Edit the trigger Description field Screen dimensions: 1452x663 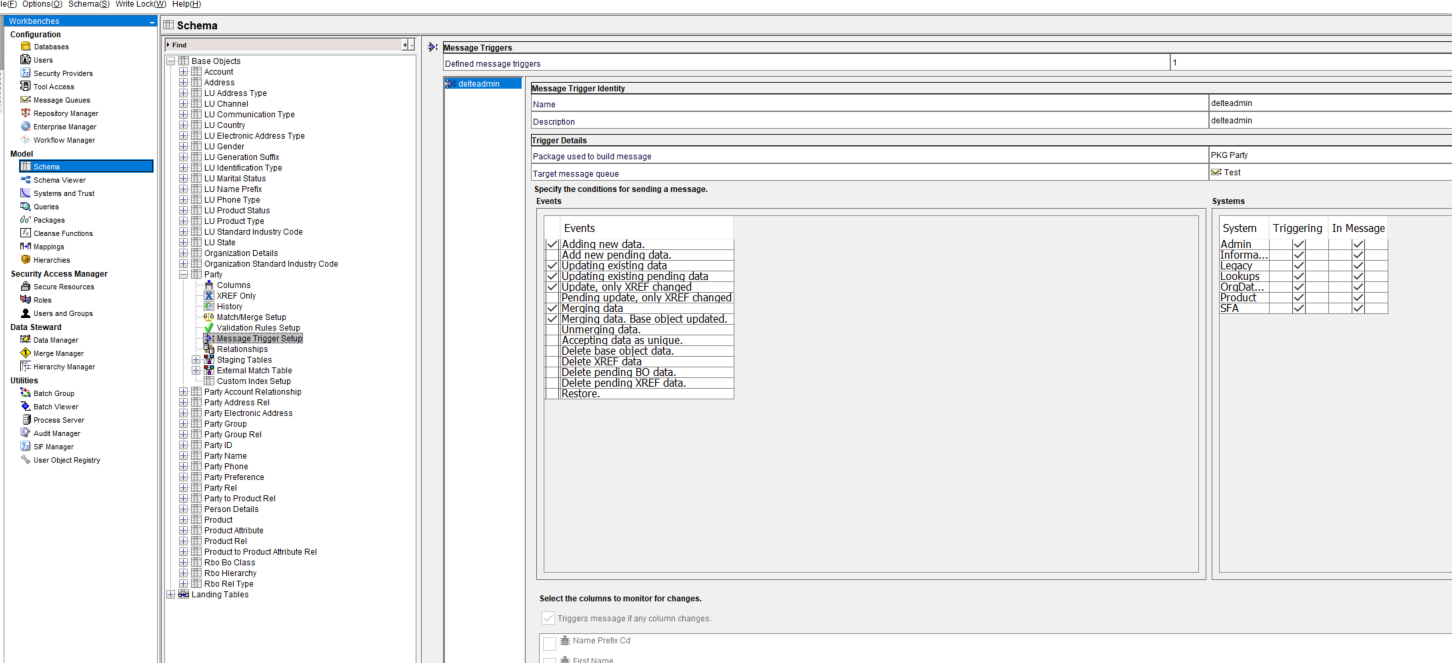[1329, 121]
